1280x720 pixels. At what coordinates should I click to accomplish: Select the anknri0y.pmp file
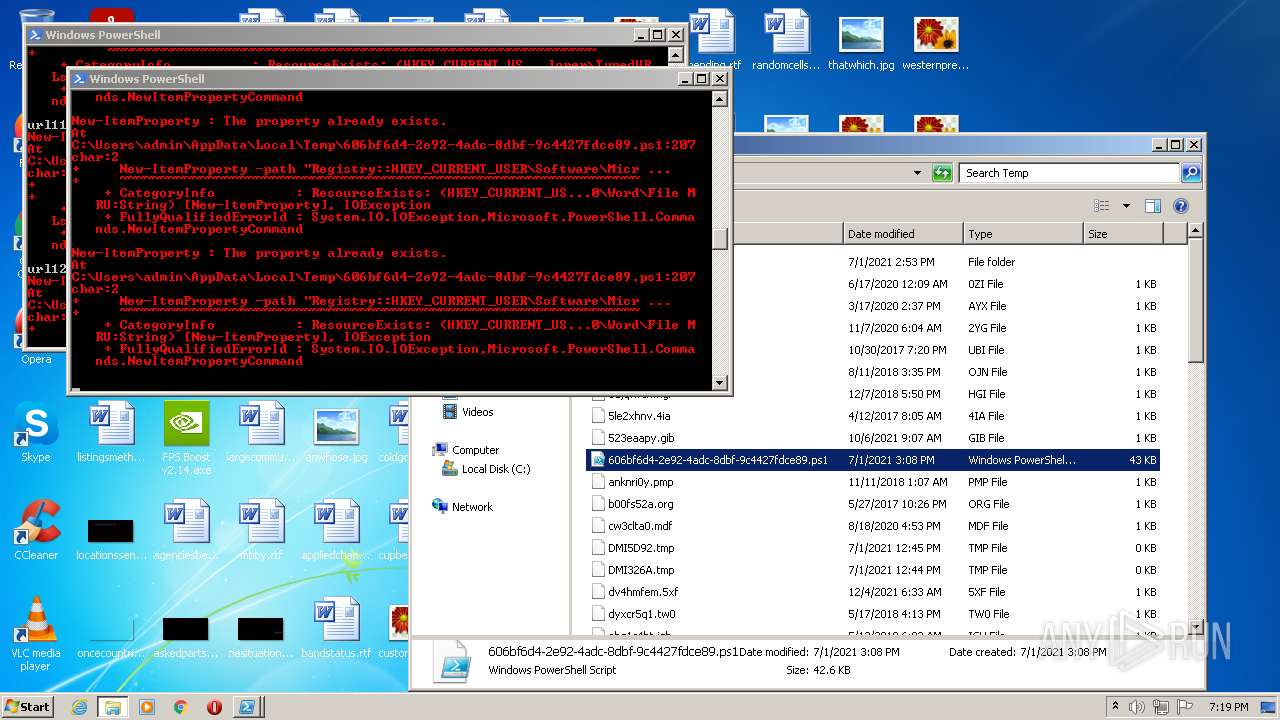873,482
